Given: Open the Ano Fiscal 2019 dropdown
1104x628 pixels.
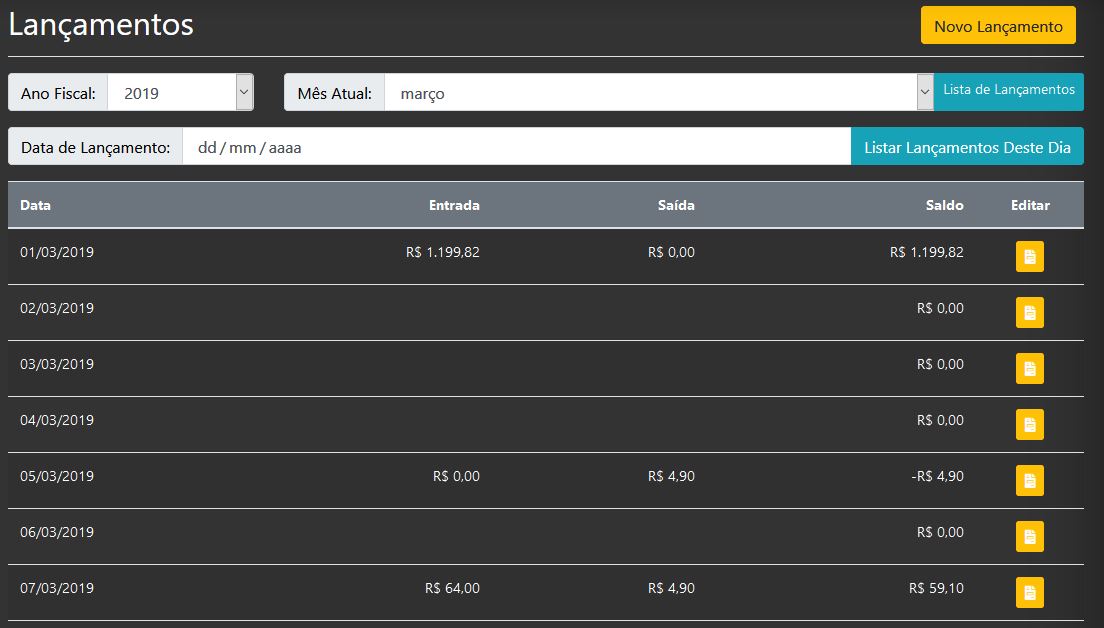Looking at the screenshot, I should [x=180, y=93].
